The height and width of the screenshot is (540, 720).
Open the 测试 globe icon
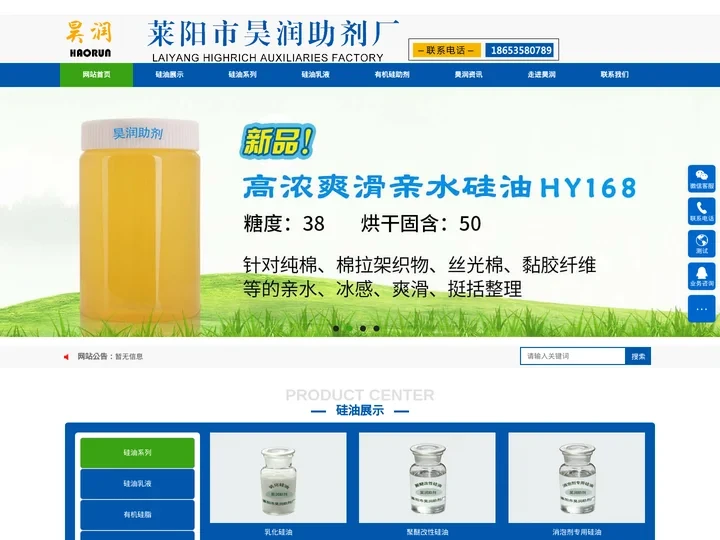701,243
